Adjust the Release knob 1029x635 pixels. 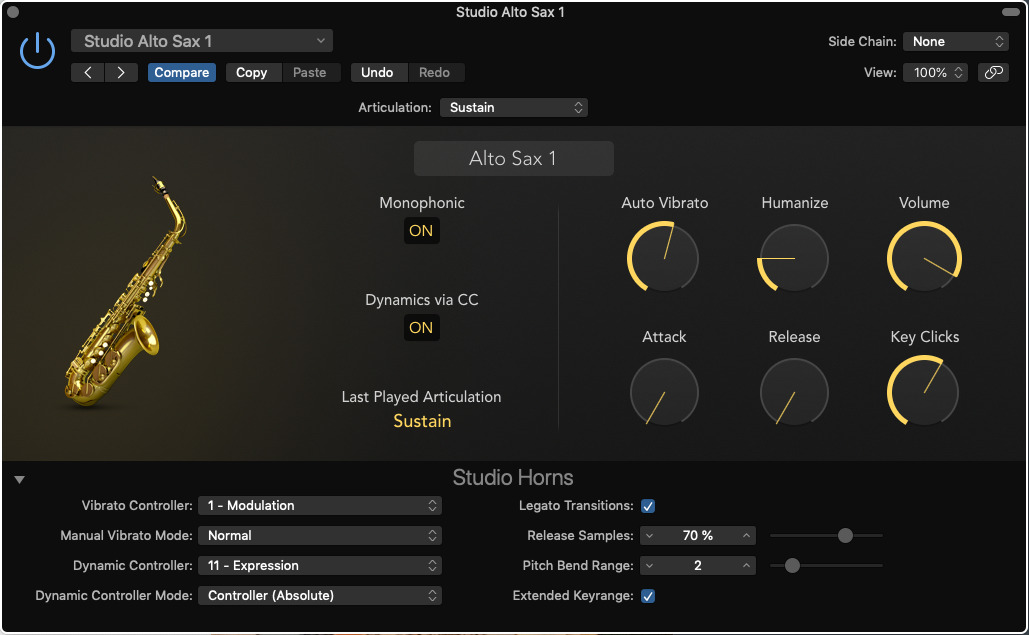pyautogui.click(x=793, y=392)
